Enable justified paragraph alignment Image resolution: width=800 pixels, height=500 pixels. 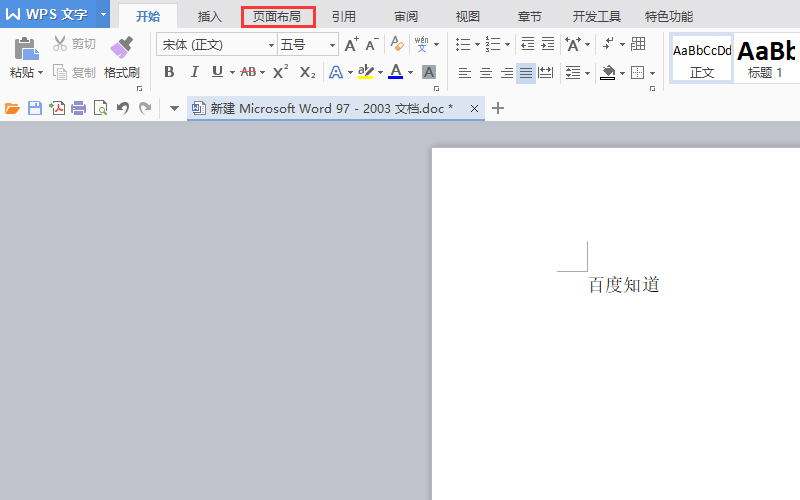(526, 73)
